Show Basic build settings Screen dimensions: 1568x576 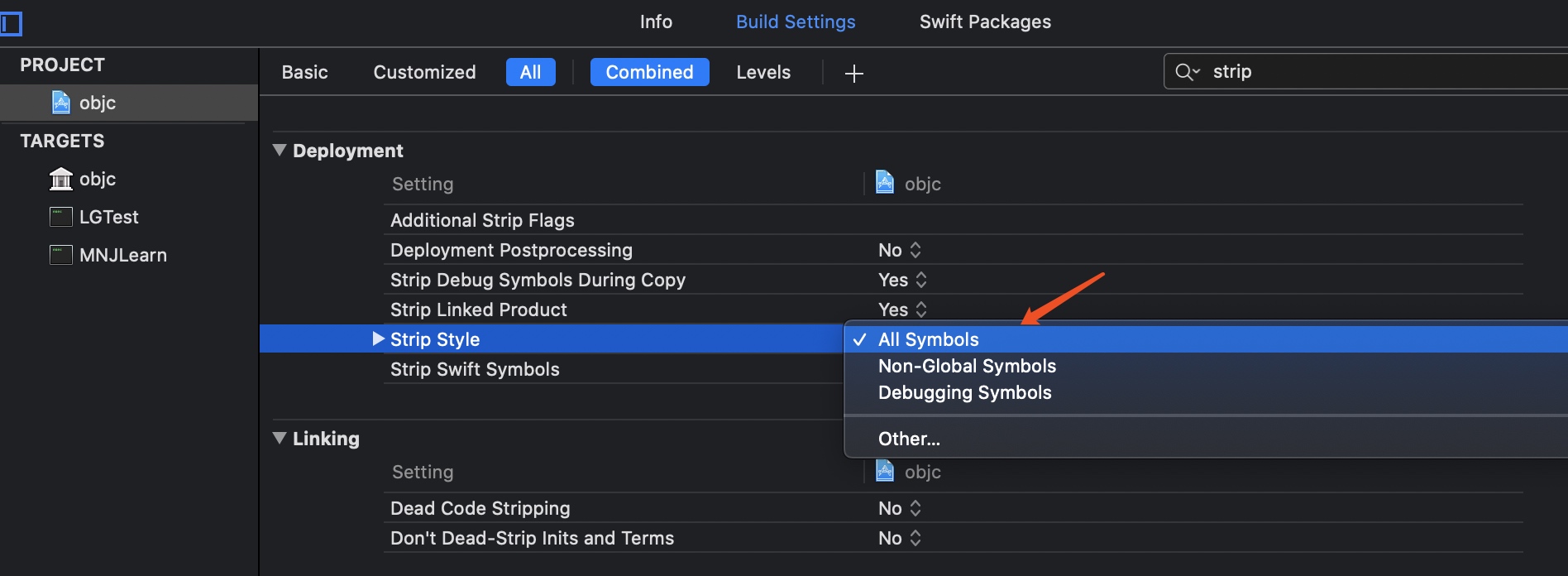click(304, 72)
